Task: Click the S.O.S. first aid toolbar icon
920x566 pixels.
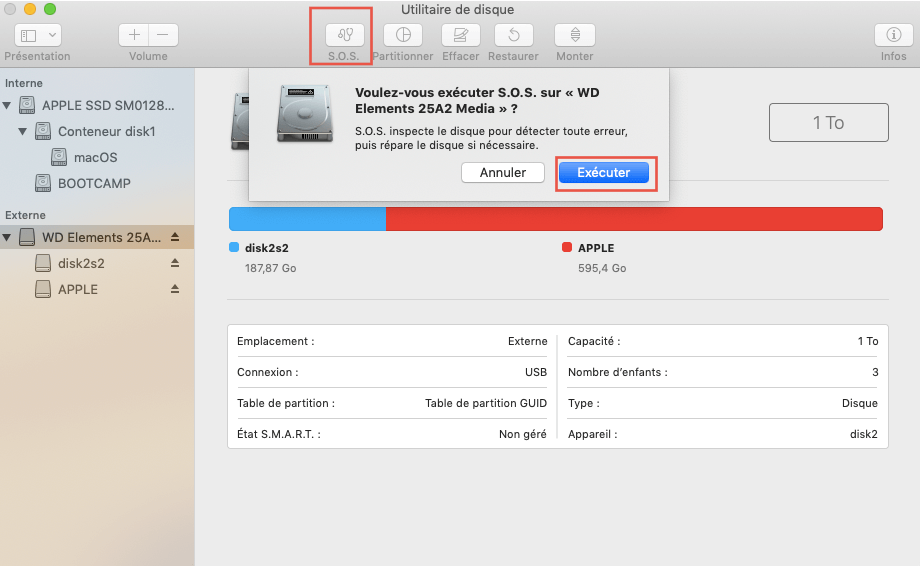Action: coord(344,35)
